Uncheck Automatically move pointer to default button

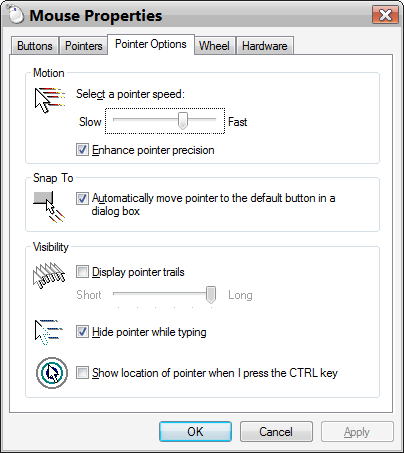(x=82, y=198)
